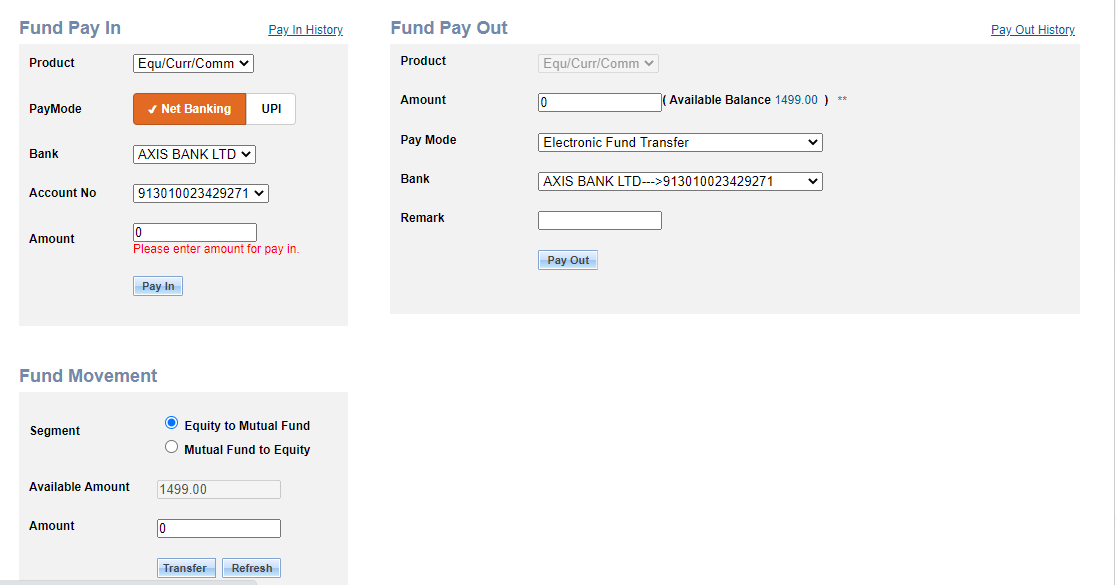Open Pay Out Bank account dropdown
This screenshot has width=1116, height=585.
pyautogui.click(x=680, y=182)
